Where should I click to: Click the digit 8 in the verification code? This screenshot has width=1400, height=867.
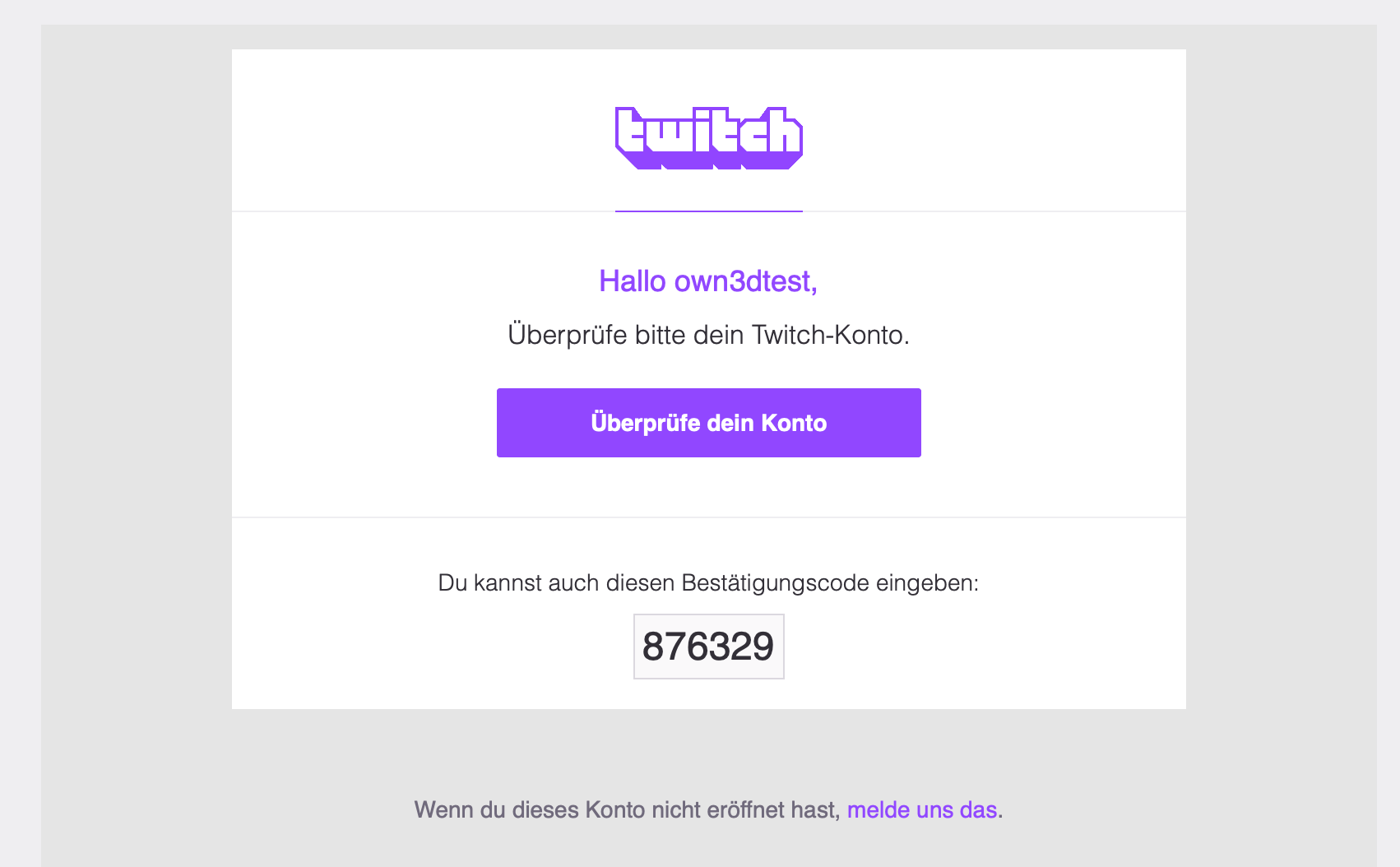[653, 647]
